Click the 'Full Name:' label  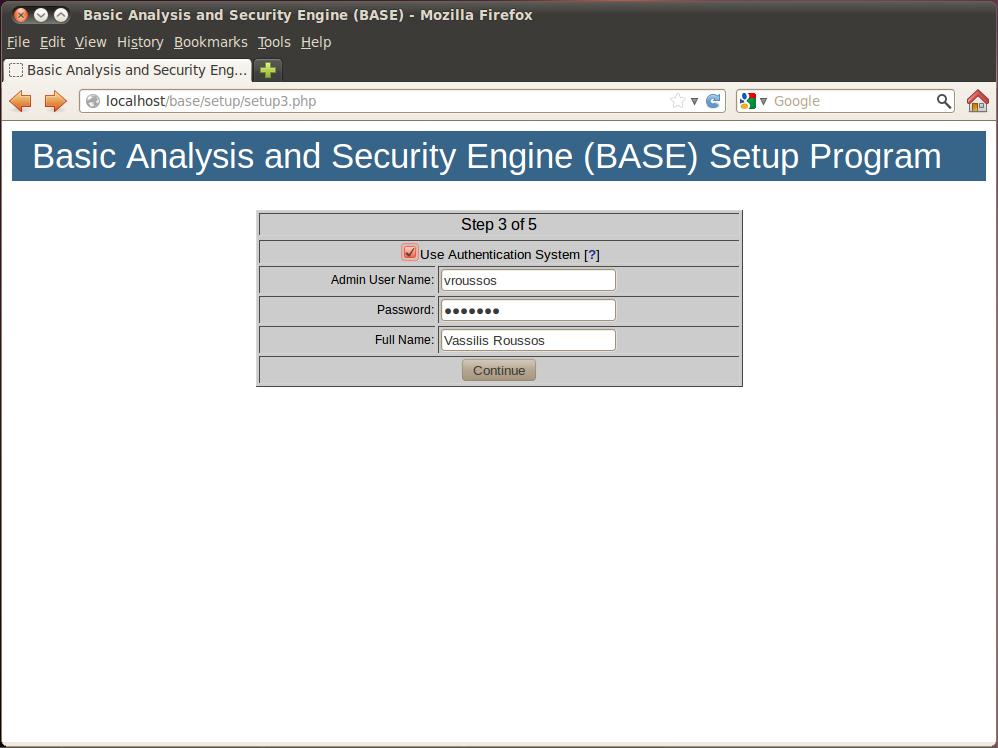[404, 339]
